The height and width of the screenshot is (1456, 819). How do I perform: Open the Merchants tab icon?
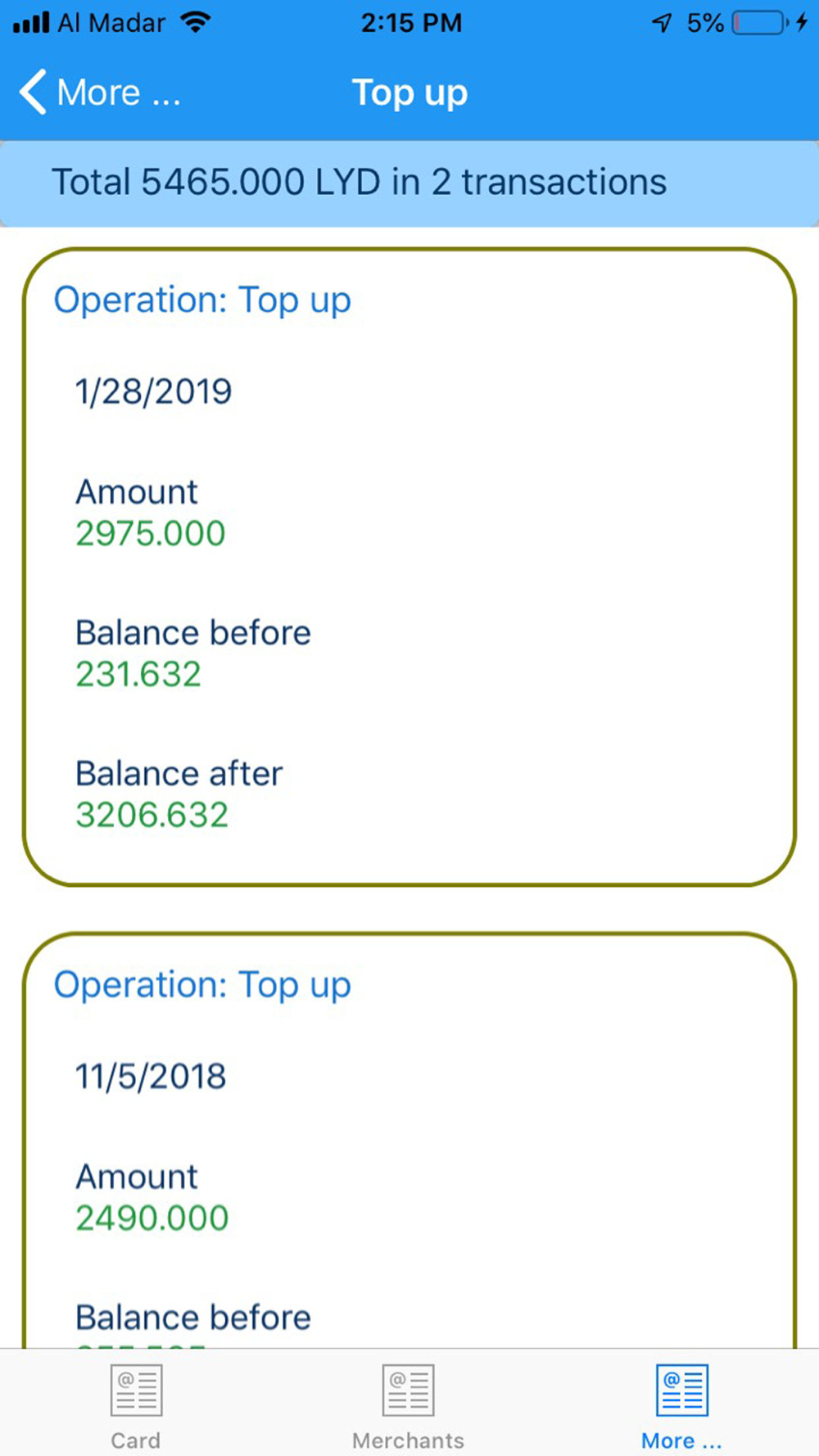point(408,1390)
